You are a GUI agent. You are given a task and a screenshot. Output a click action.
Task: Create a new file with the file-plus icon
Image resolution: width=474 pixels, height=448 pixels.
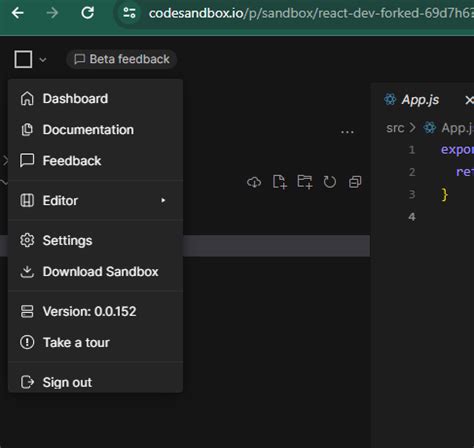point(279,182)
